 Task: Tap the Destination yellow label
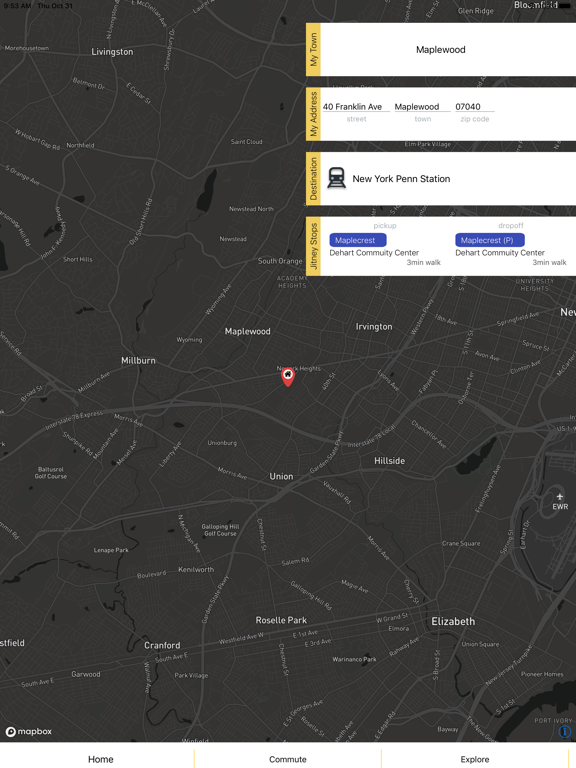(313, 179)
